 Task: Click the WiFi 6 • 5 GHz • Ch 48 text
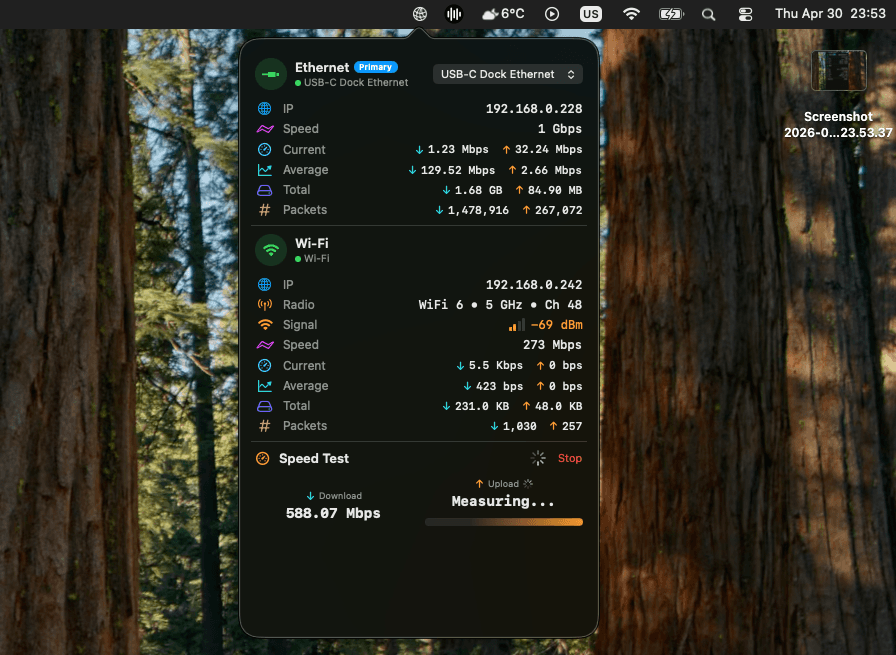click(x=500, y=305)
